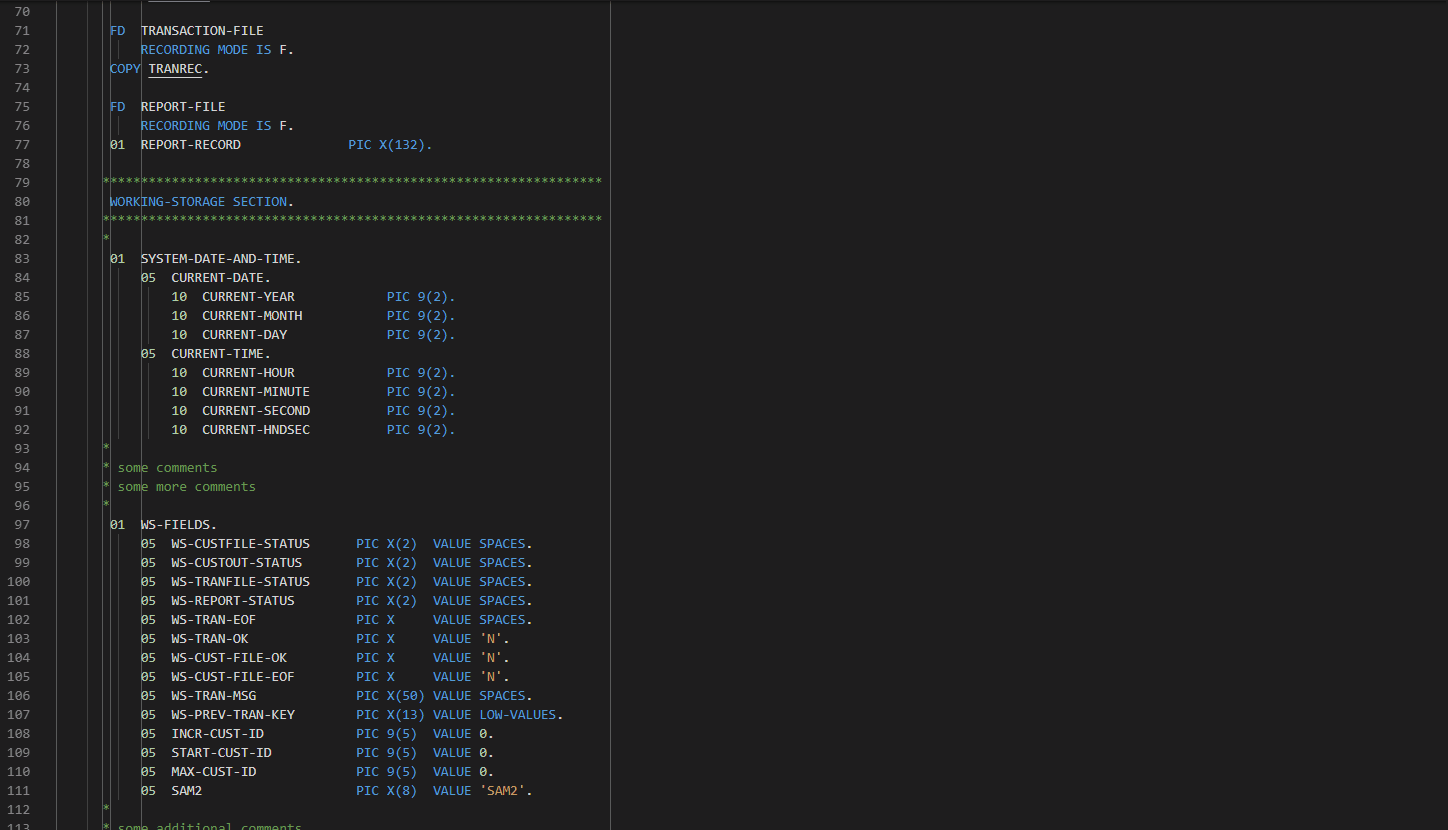Click the WS-CUSTOUT-STATUS field

[236, 563]
